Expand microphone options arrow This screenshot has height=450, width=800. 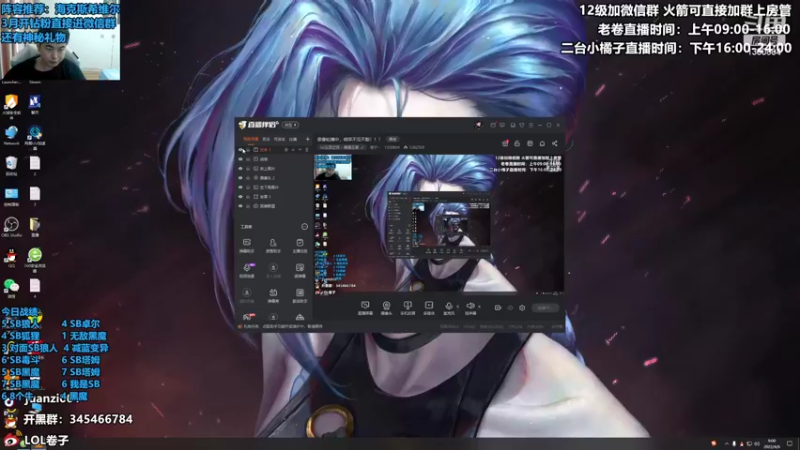[x=458, y=307]
